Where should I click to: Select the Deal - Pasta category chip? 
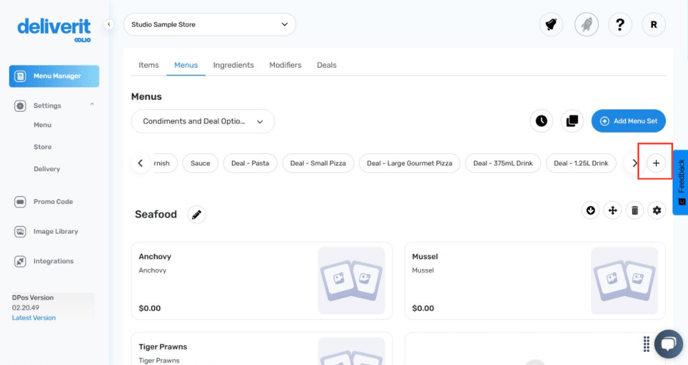coord(250,163)
